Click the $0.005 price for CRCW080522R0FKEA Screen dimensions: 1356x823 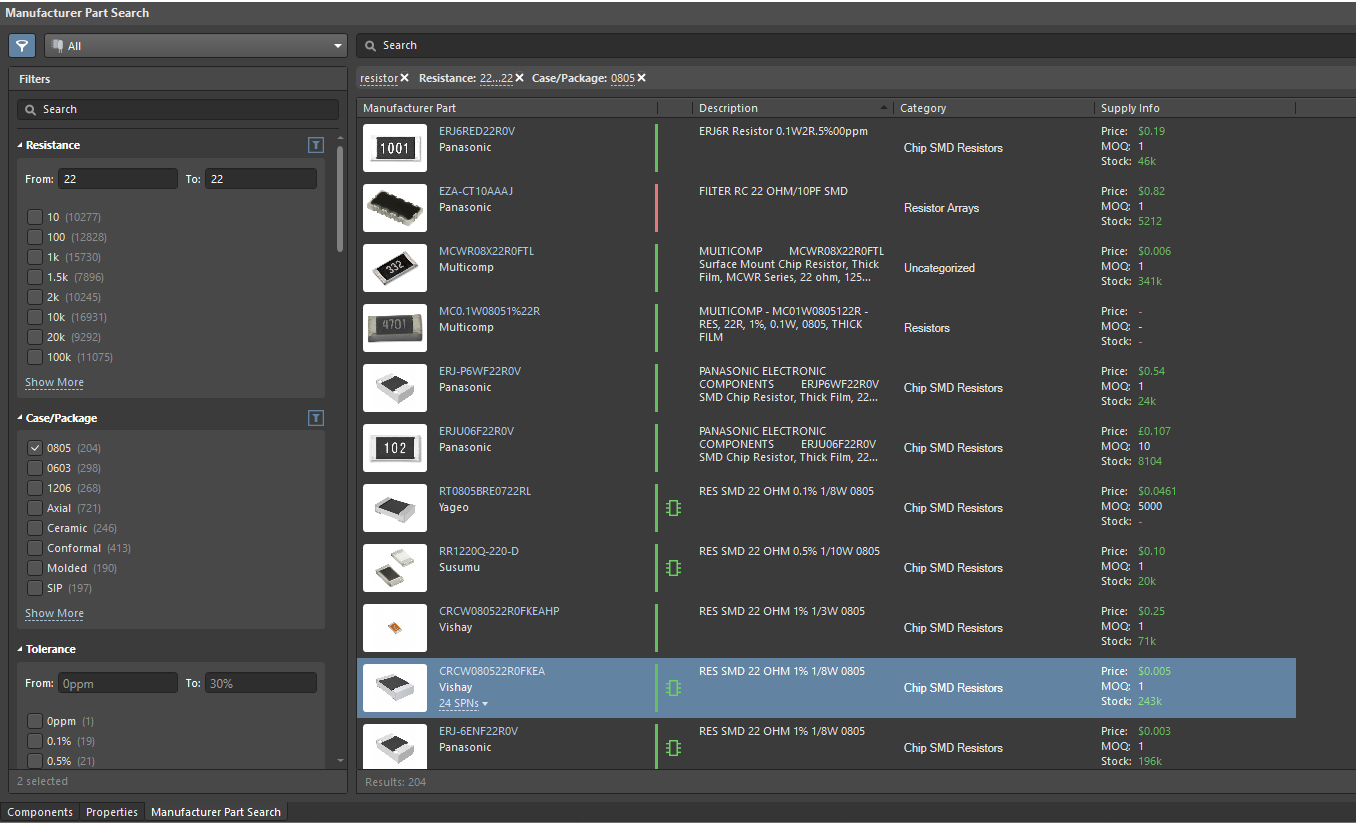tap(1154, 671)
